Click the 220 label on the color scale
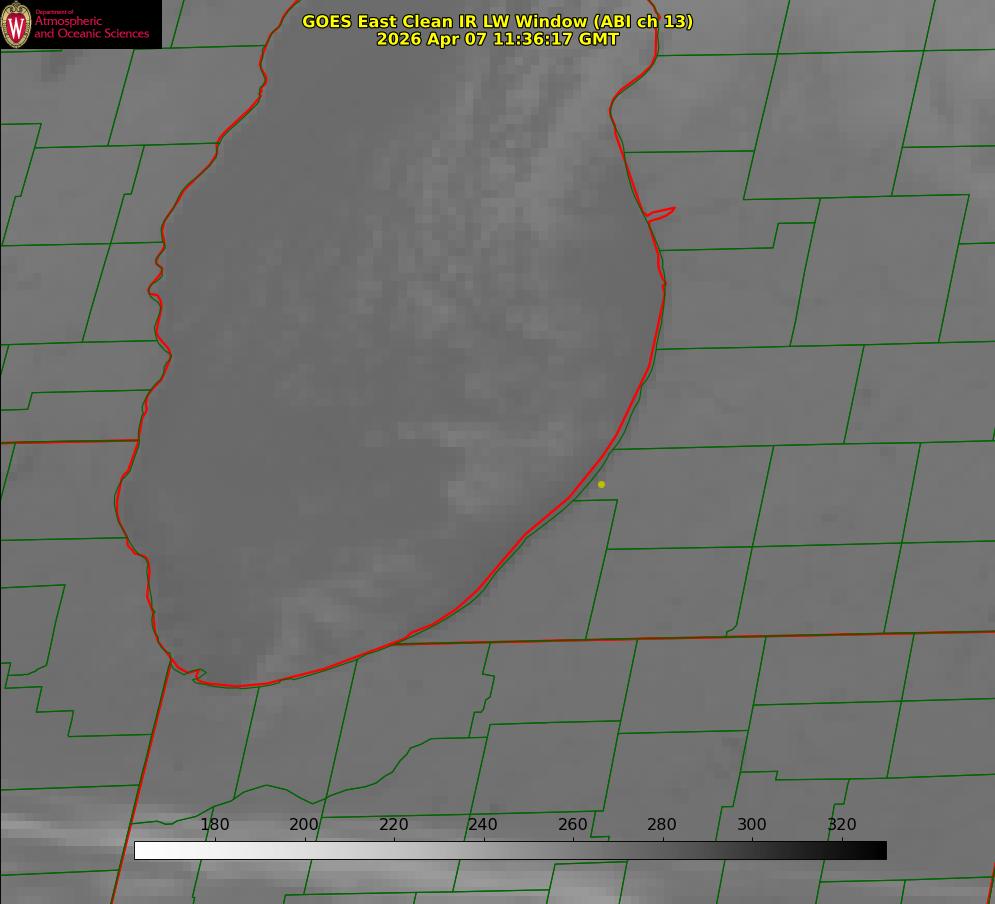This screenshot has width=995, height=904. click(x=393, y=824)
